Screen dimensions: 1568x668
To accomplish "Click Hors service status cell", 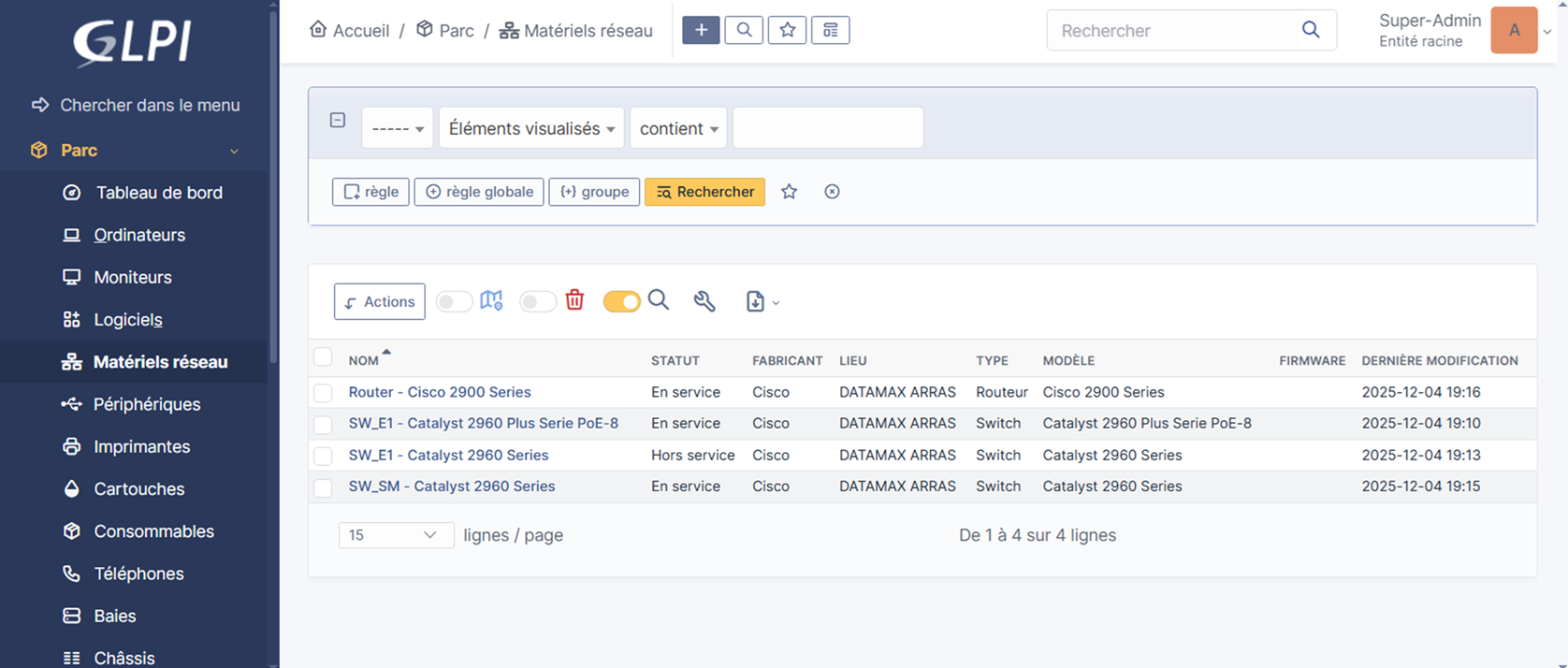I will pyautogui.click(x=693, y=455).
